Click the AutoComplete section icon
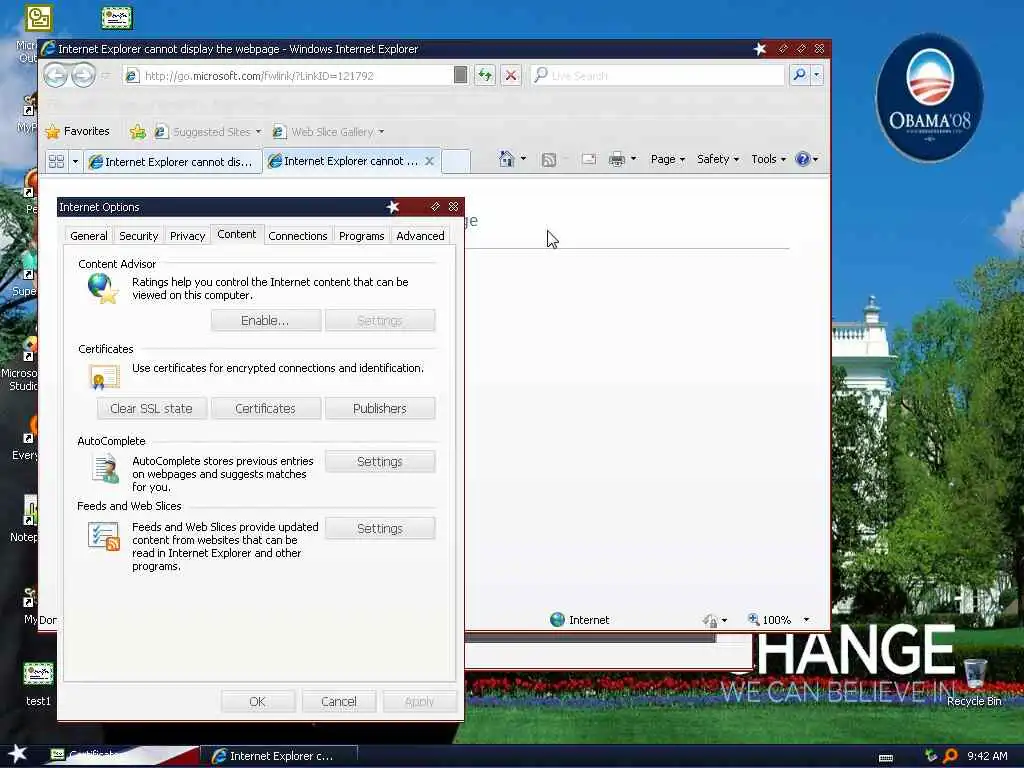This screenshot has width=1024, height=768. click(x=105, y=470)
